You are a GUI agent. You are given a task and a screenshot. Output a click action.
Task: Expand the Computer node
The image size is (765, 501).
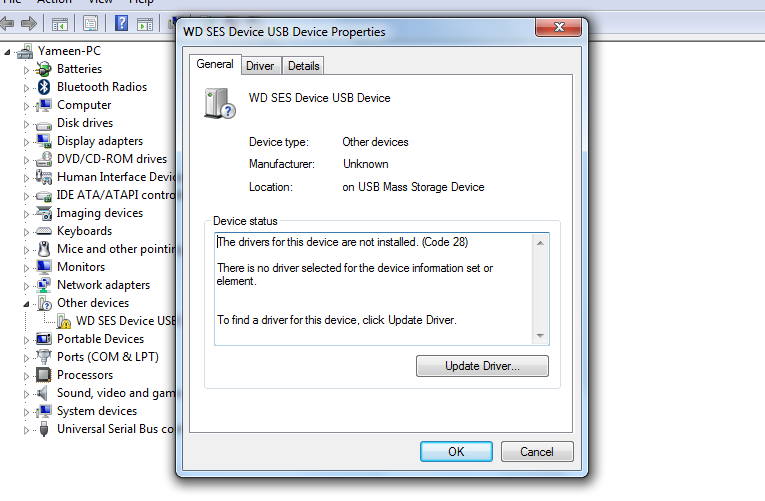[x=26, y=106]
